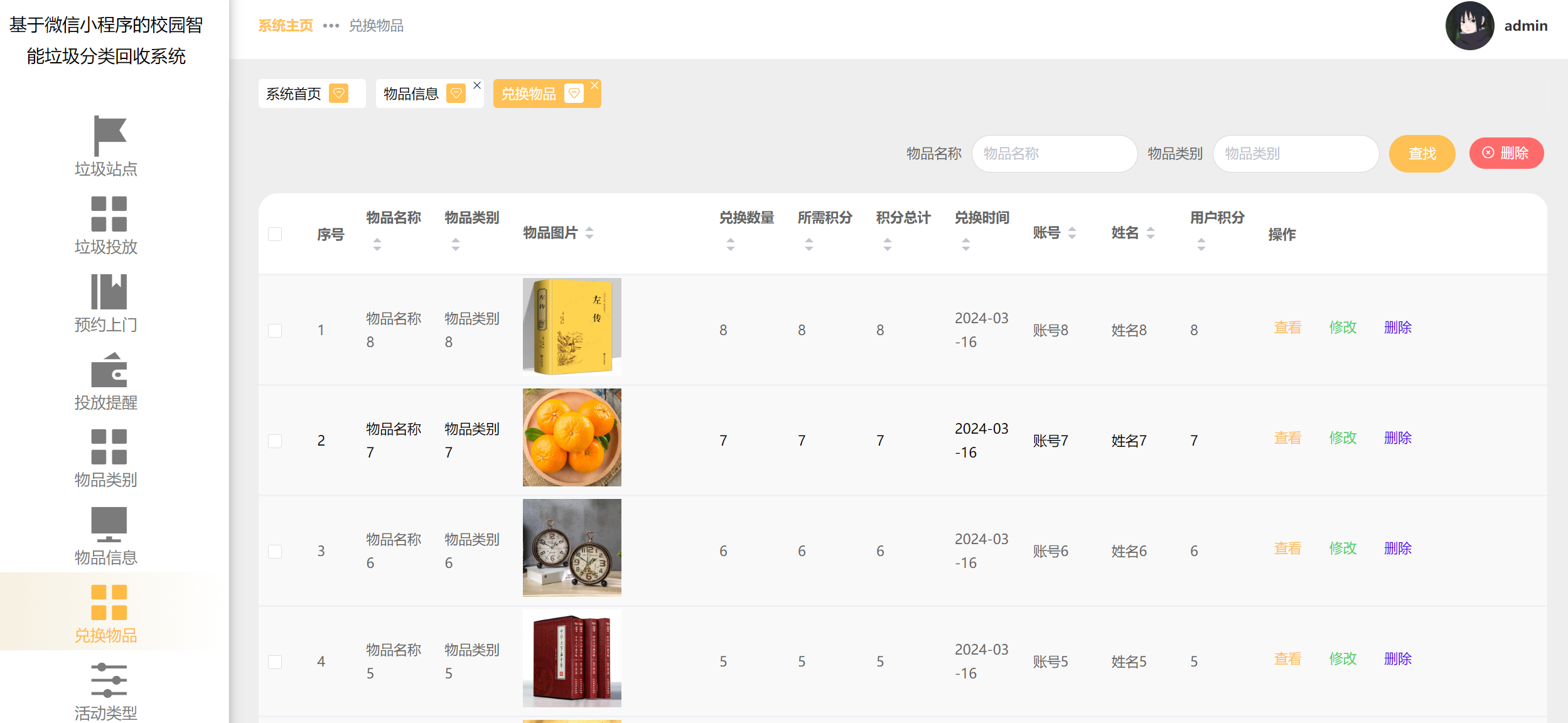1568x723 pixels.
Task: Click 系统主页 breadcrumb link
Action: click(x=286, y=26)
